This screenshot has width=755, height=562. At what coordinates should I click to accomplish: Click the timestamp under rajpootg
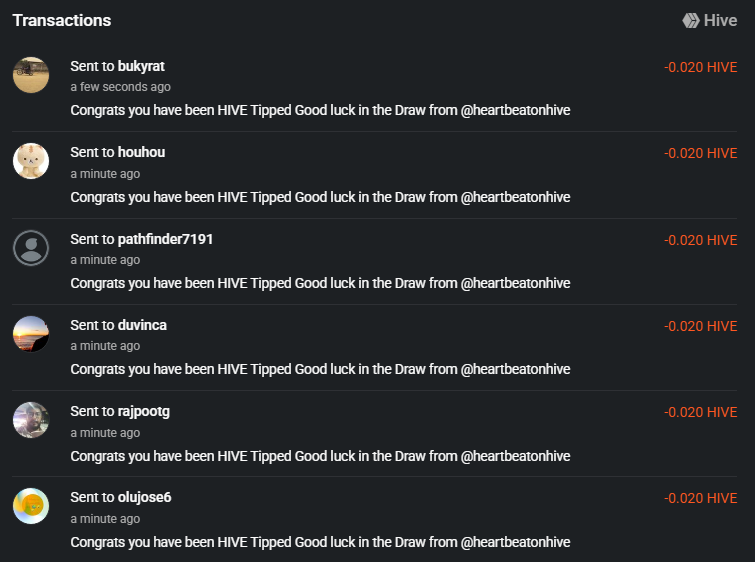pyautogui.click(x=105, y=433)
